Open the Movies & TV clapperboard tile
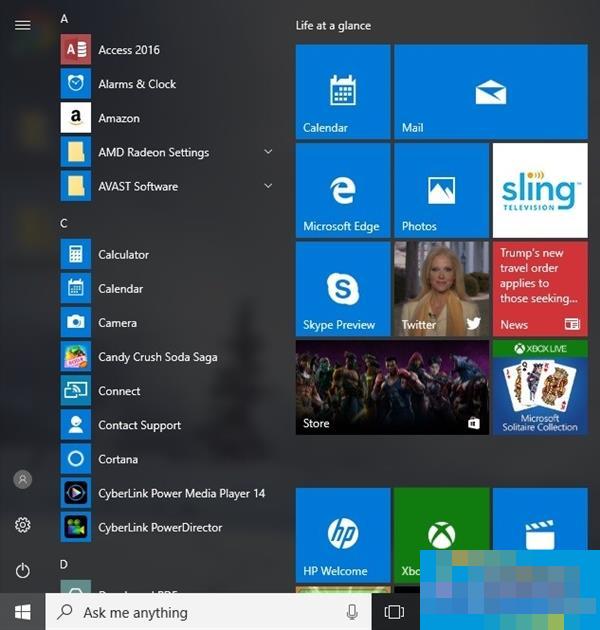Image resolution: width=600 pixels, height=630 pixels. click(540, 519)
